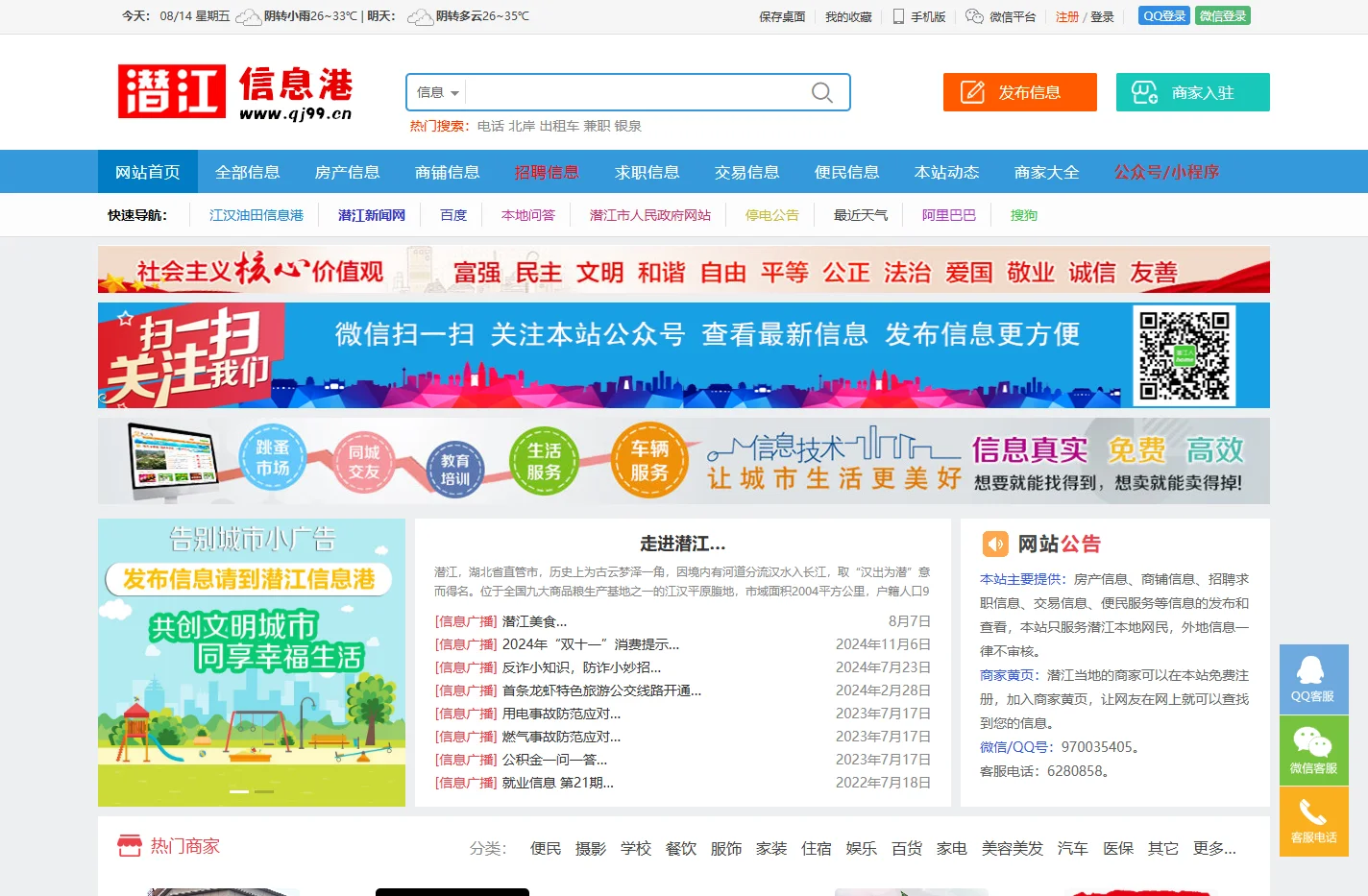Viewport: 1368px width, 896px height.
Task: Open 百度 quick link
Action: click(453, 215)
